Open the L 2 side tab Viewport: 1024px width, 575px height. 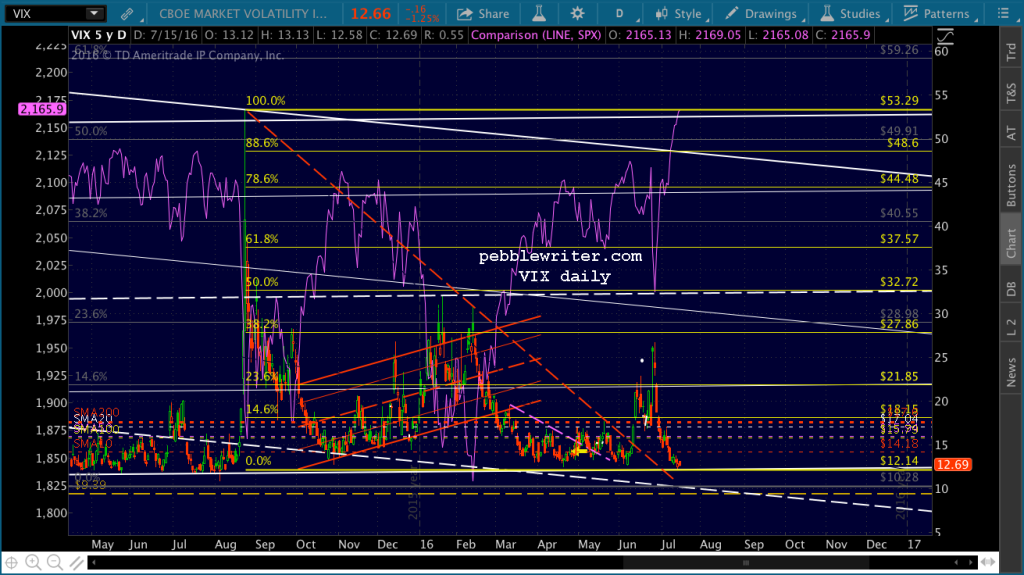[x=1011, y=328]
